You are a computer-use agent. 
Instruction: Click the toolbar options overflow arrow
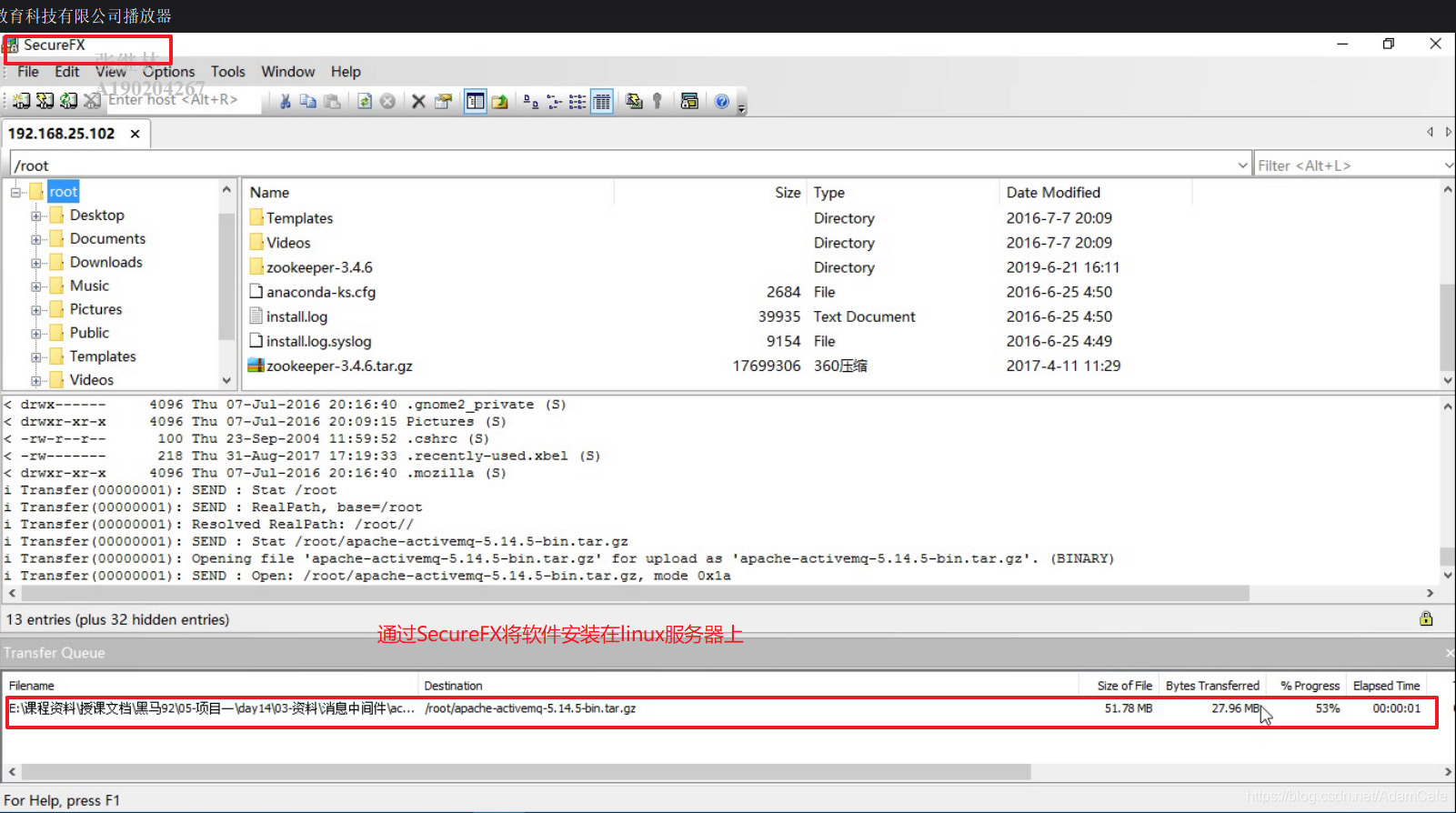pos(741,107)
